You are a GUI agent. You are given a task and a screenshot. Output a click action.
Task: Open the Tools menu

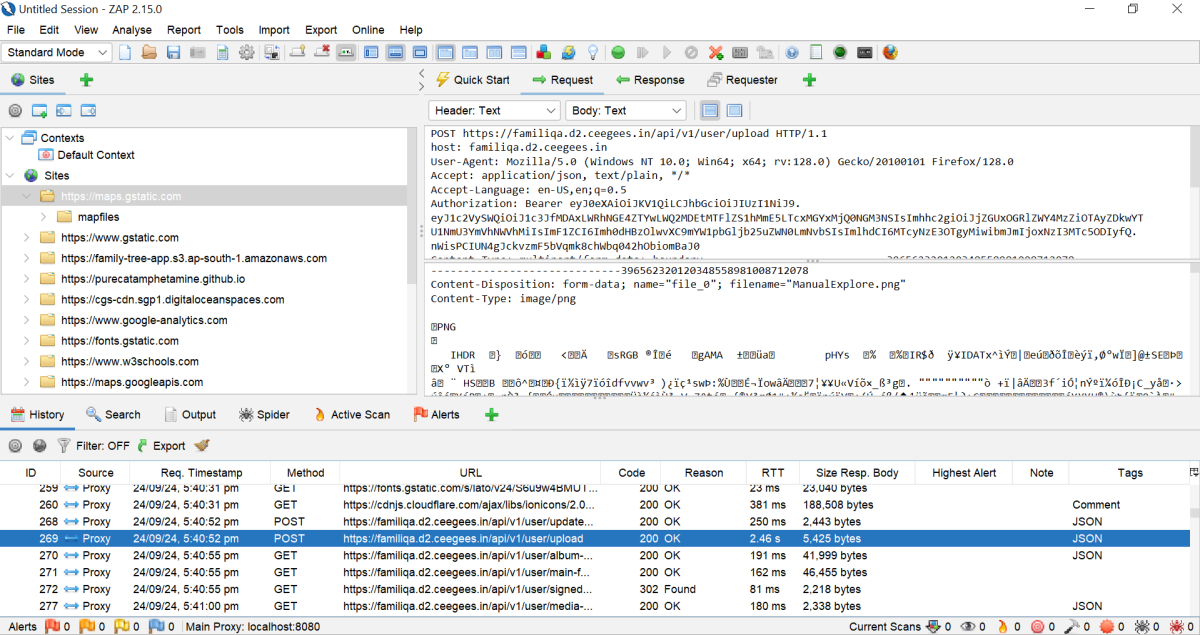(x=230, y=30)
